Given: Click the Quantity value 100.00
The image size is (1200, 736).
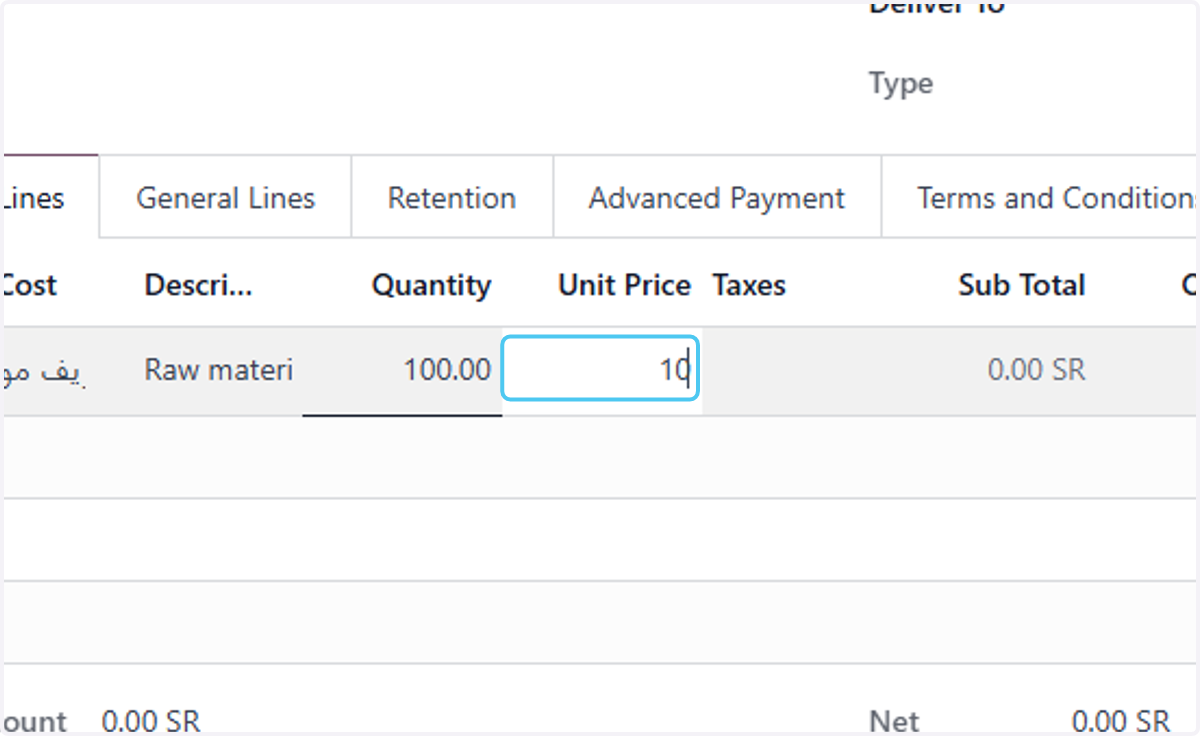Looking at the screenshot, I should pos(447,371).
